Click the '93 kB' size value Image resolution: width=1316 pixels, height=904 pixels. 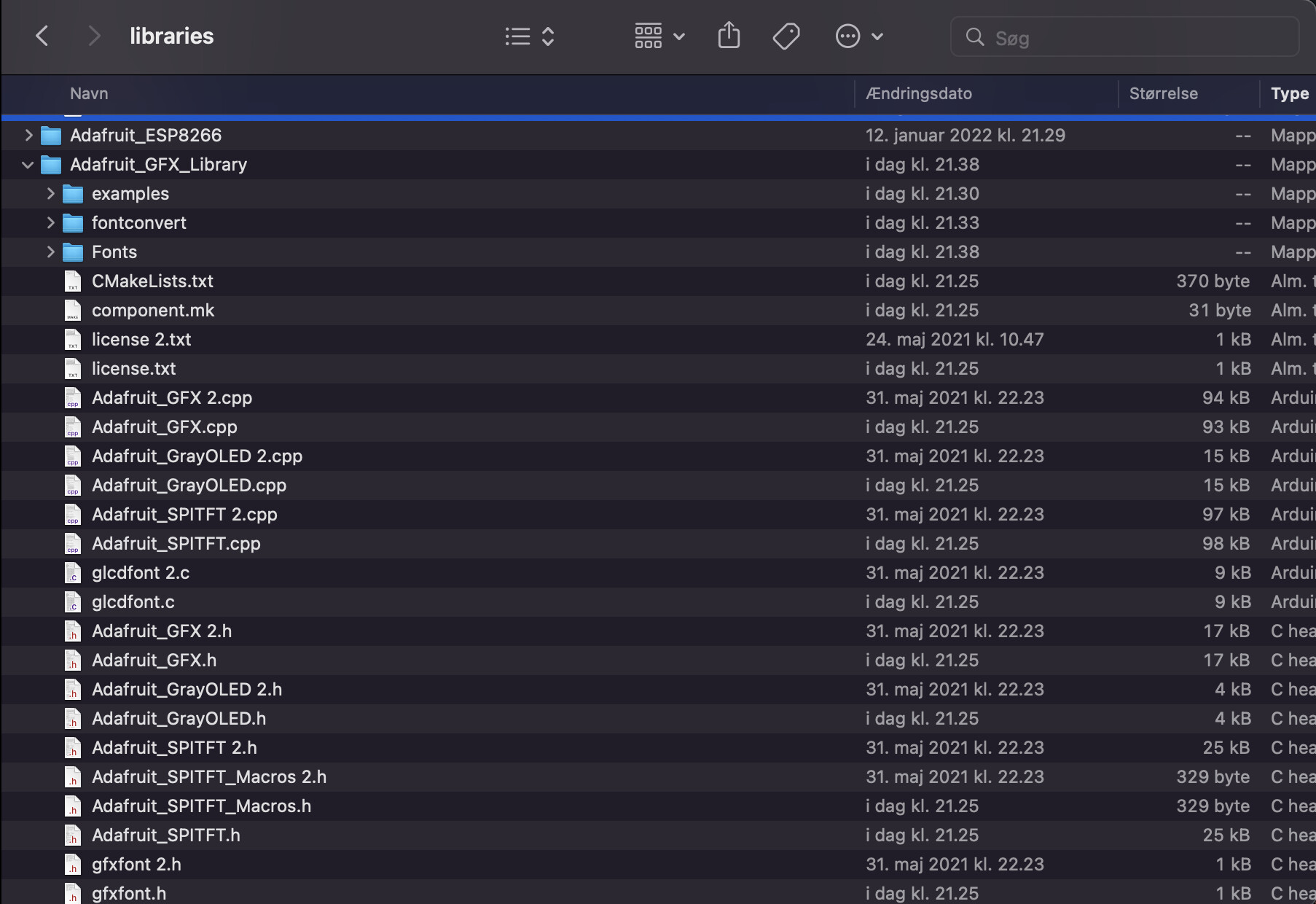coord(1226,426)
